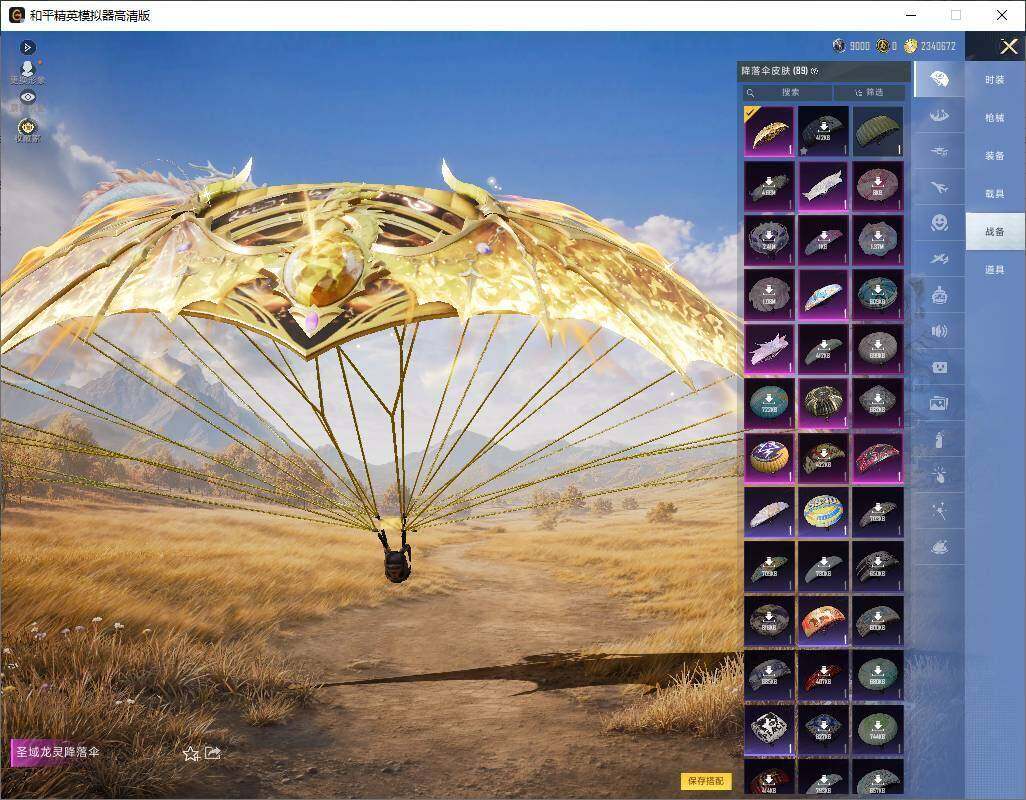The image size is (1026, 800).
Task: Select the spray can category icon
Action: click(940, 439)
